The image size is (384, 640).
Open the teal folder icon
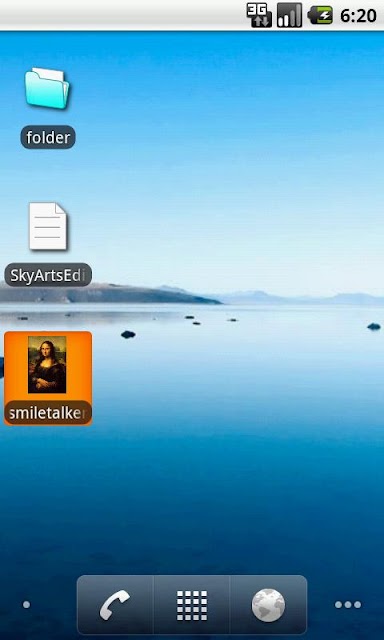[47, 88]
